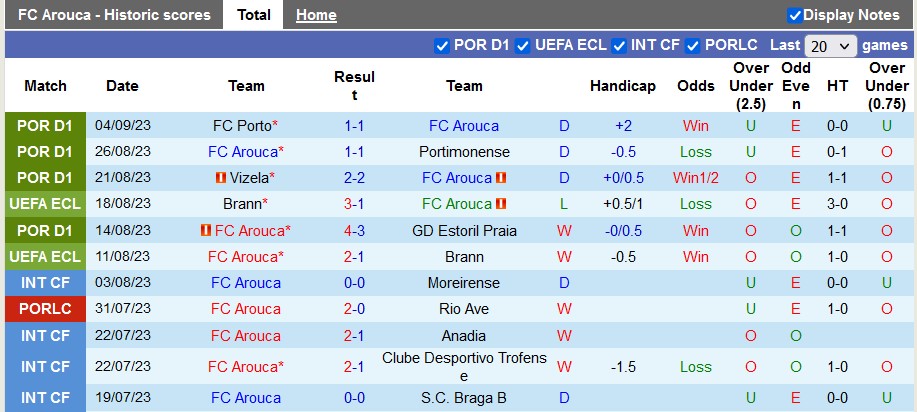917x412 pixels.
Task: Toggle the INT CF checkbox
Action: [x=619, y=45]
